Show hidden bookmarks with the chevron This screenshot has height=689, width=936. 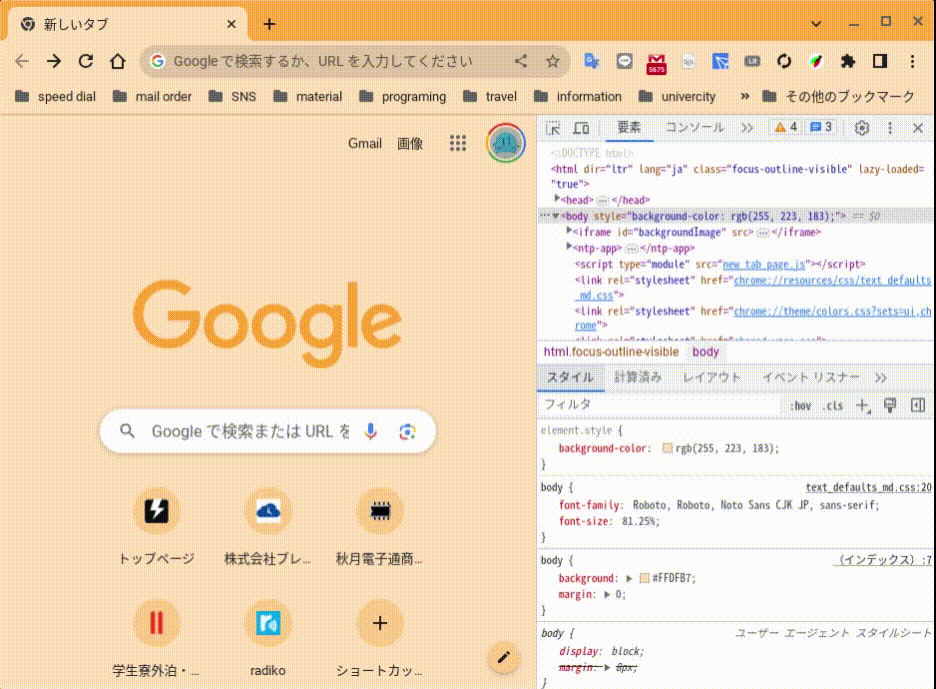[744, 96]
